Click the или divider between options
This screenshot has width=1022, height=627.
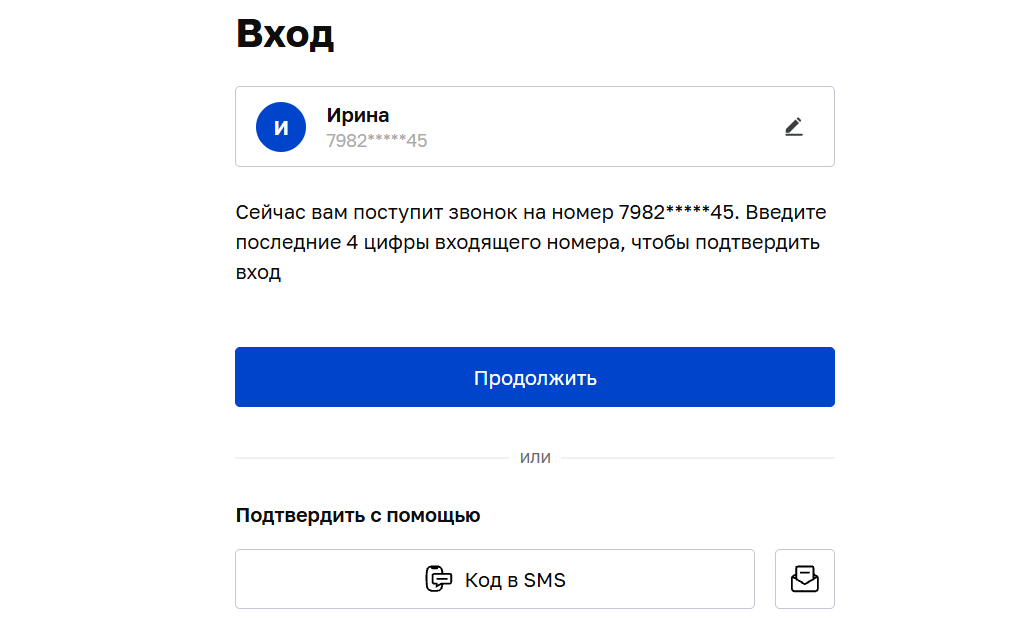(x=534, y=457)
